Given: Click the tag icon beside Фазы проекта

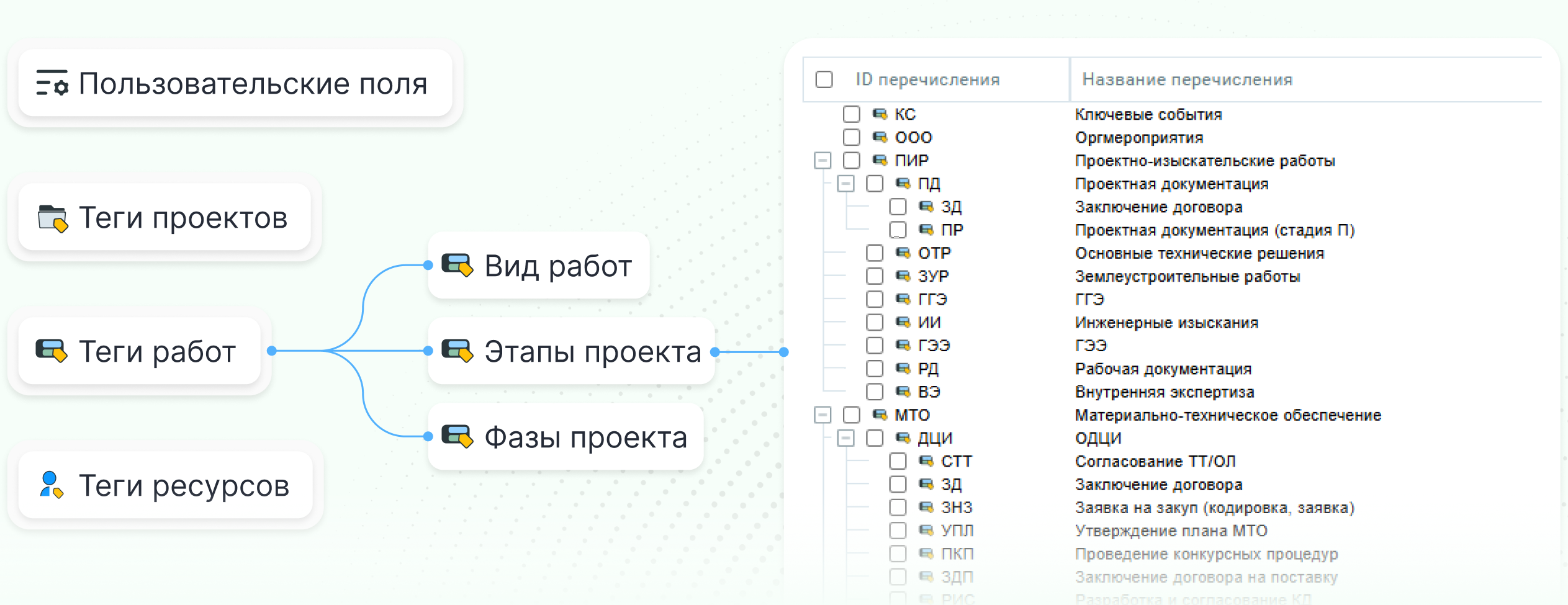Looking at the screenshot, I should pyautogui.click(x=457, y=436).
